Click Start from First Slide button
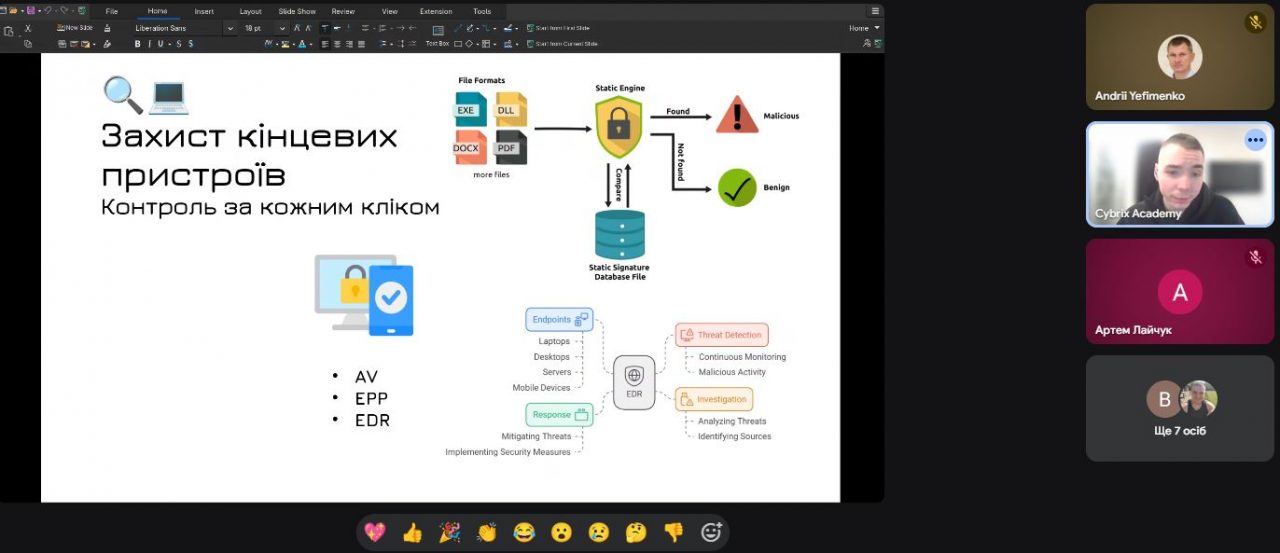Viewport: 1280px width, 553px height. coord(562,28)
